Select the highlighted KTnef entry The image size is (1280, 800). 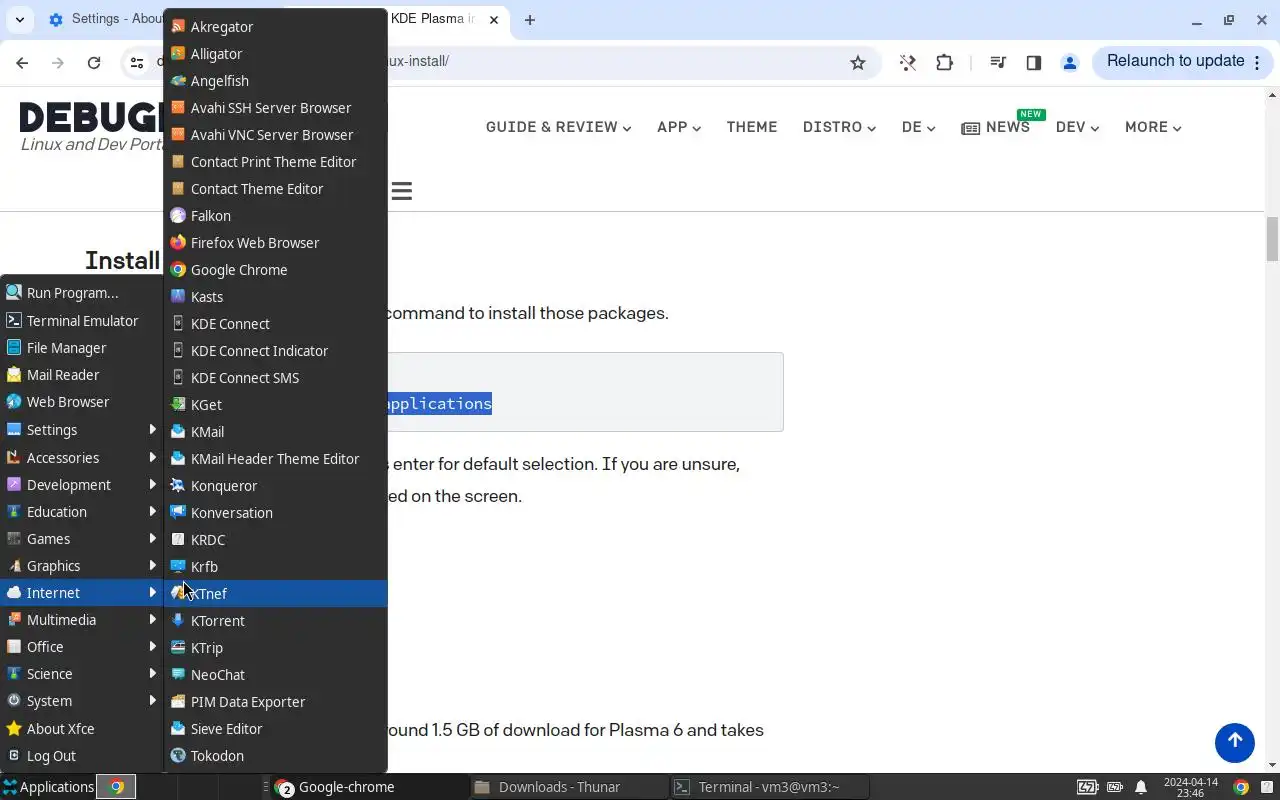(x=276, y=594)
